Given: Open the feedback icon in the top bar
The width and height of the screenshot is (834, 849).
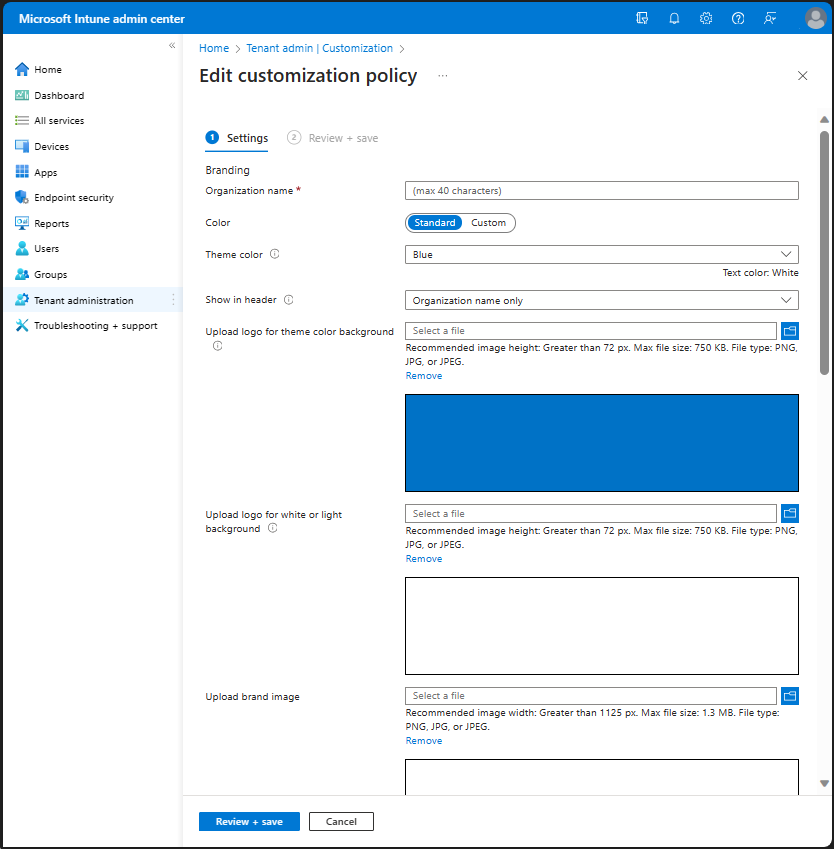Looking at the screenshot, I should [x=770, y=17].
